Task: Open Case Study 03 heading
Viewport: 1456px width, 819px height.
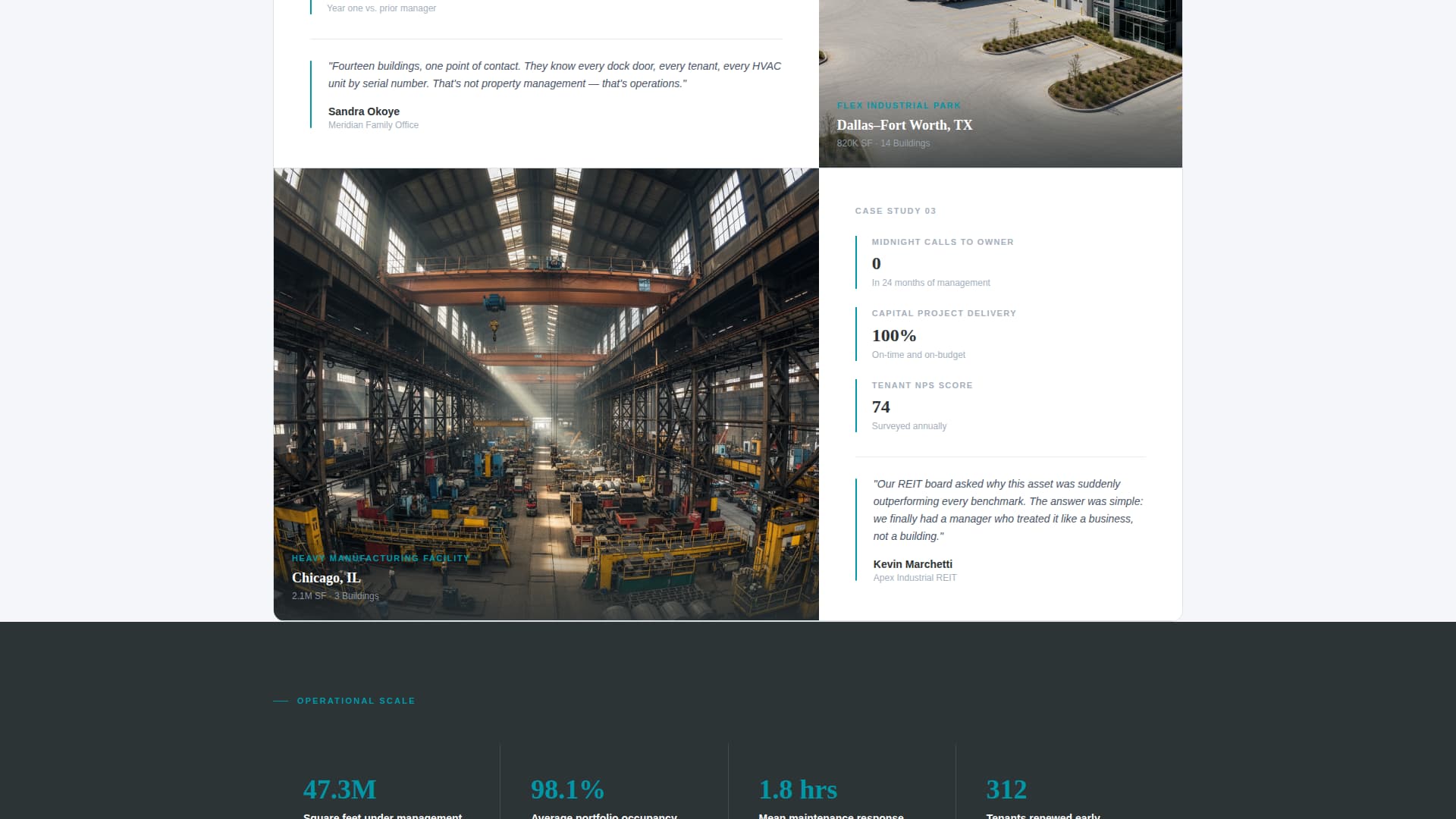Action: pos(895,212)
